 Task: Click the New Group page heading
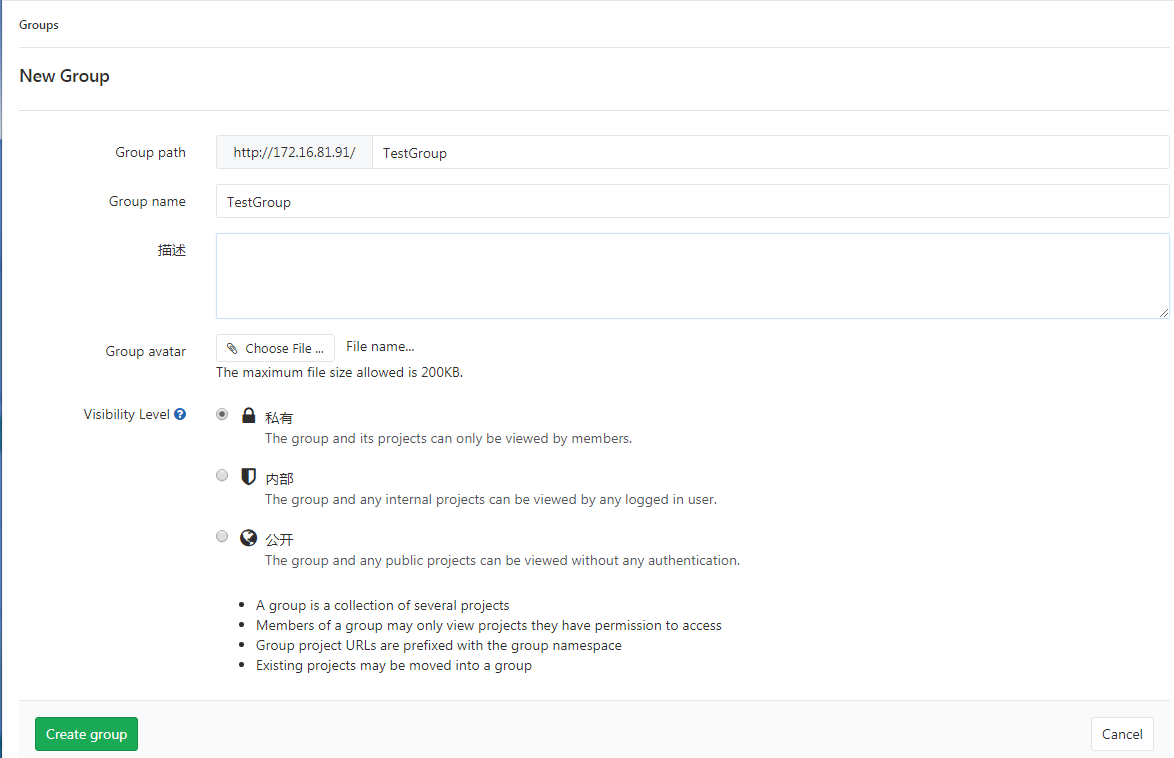64,76
